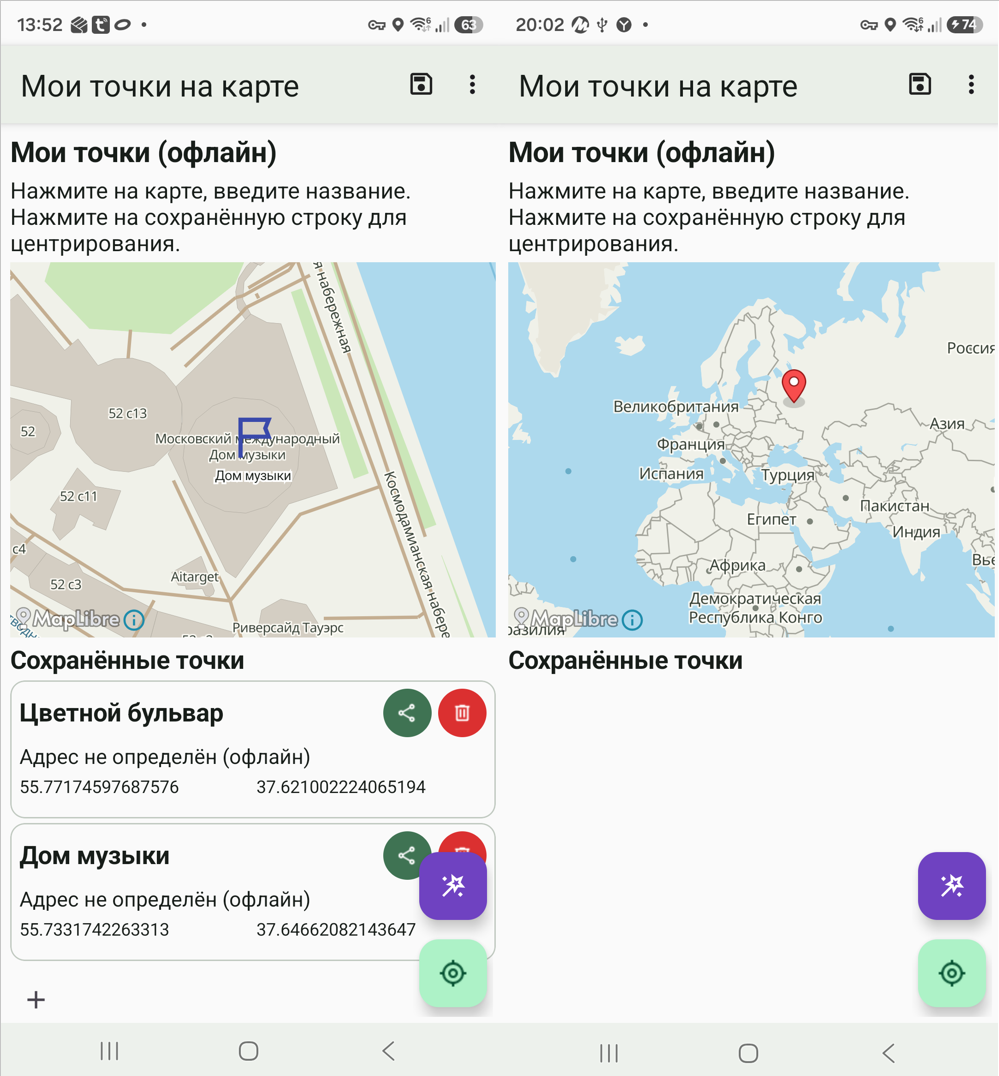Image resolution: width=999 pixels, height=1076 pixels.
Task: Tap the plus icon below saved points
Action: 36,1000
